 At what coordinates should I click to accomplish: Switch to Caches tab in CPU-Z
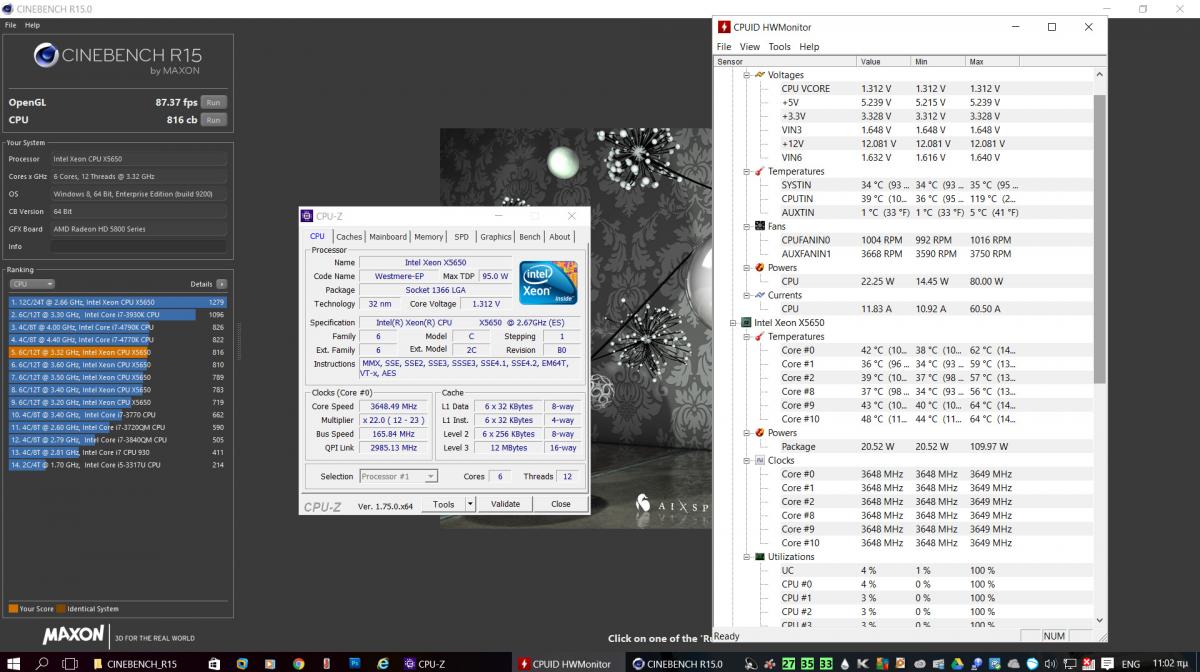pyautogui.click(x=349, y=237)
